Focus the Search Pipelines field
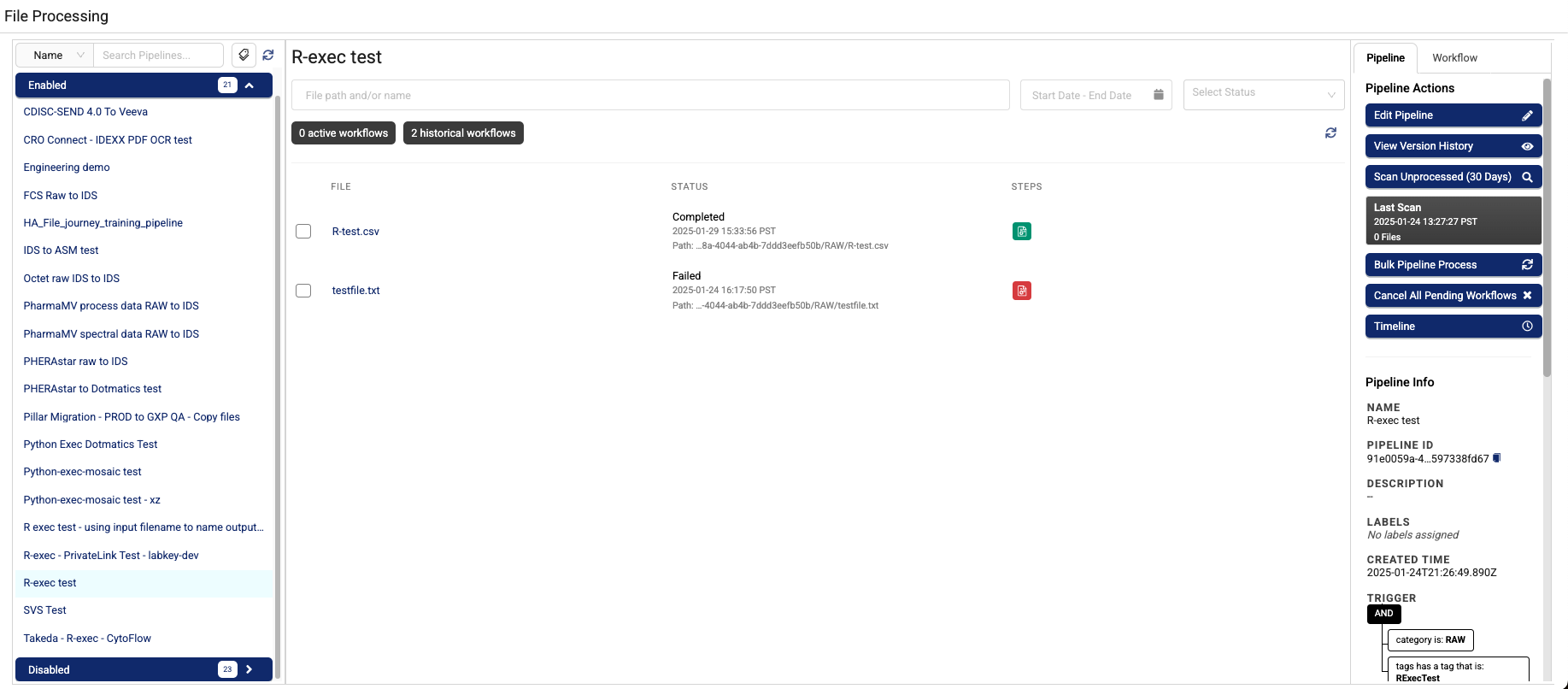Screen dimensions: 1568x689 [x=158, y=55]
